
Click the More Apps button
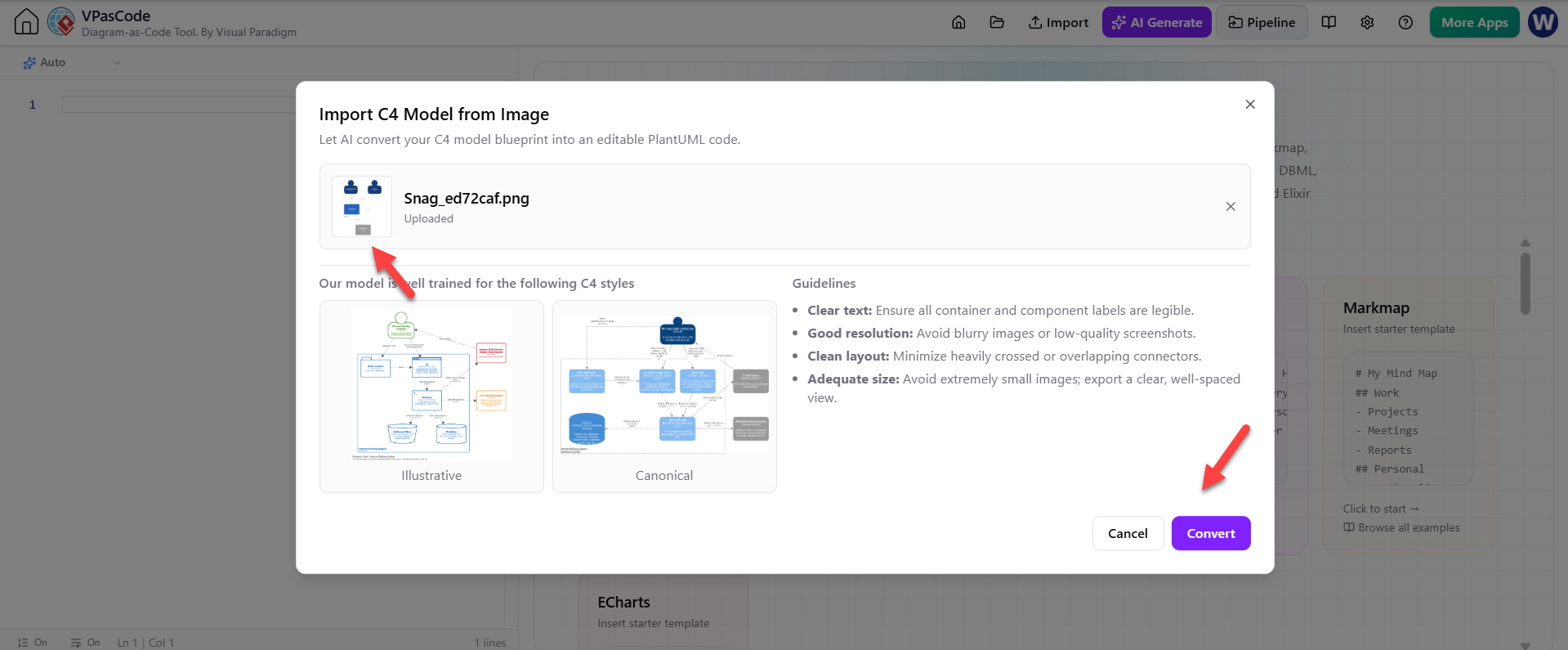(1474, 22)
